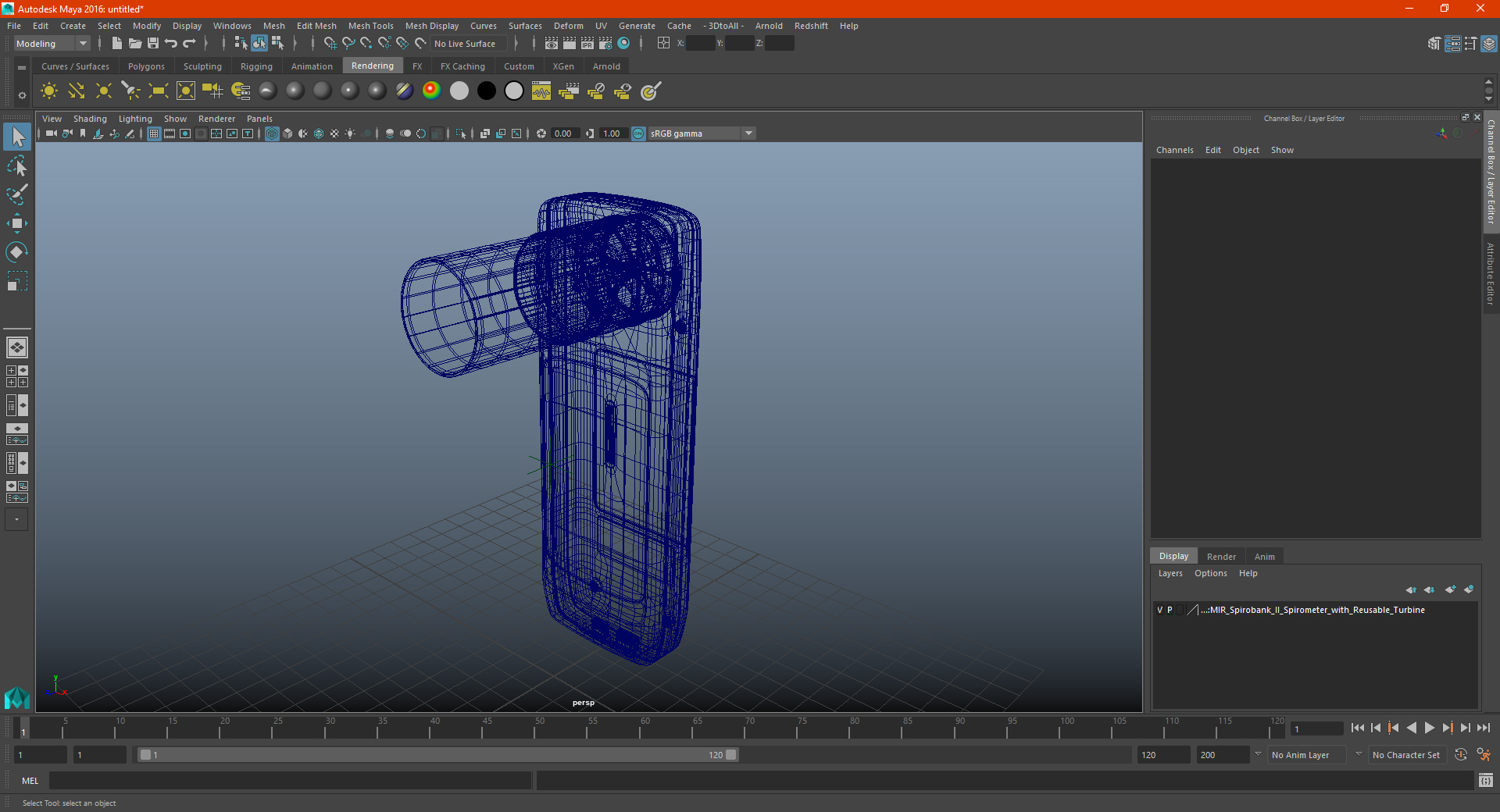The width and height of the screenshot is (1500, 812).
Task: Toggle the P playback box of MIR_Spirobank layer
Action: click(1170, 610)
